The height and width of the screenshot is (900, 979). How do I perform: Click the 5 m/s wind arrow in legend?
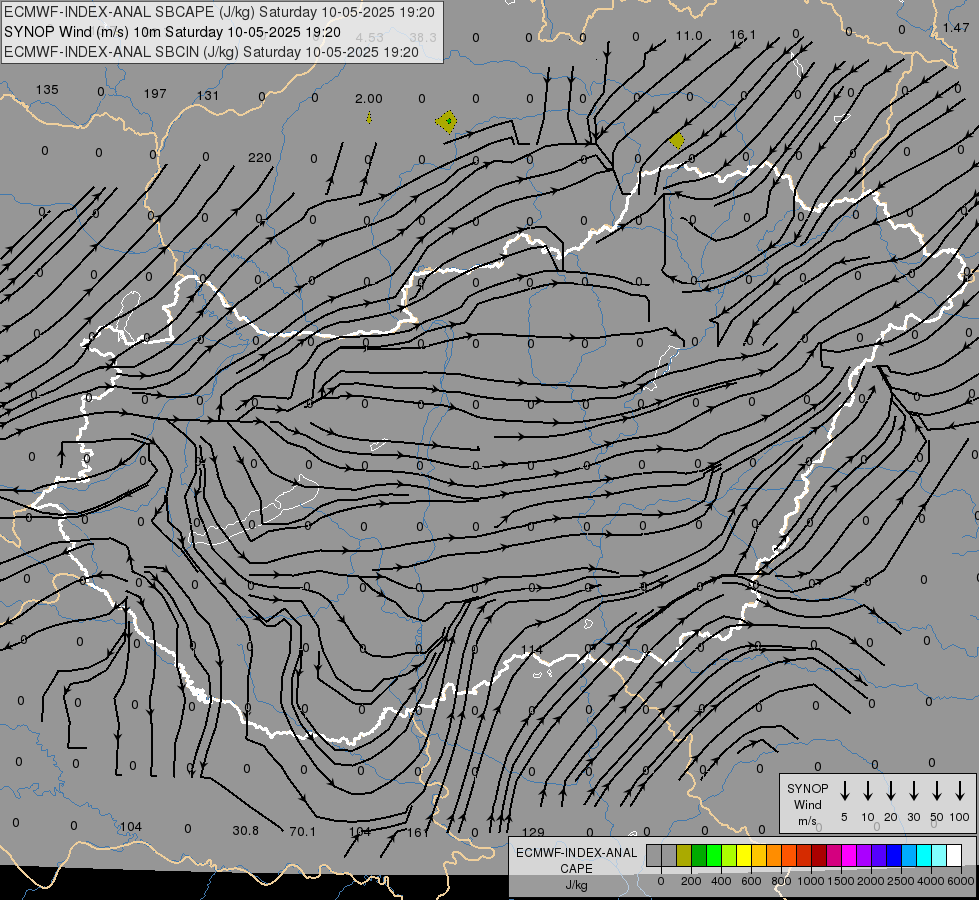point(844,791)
